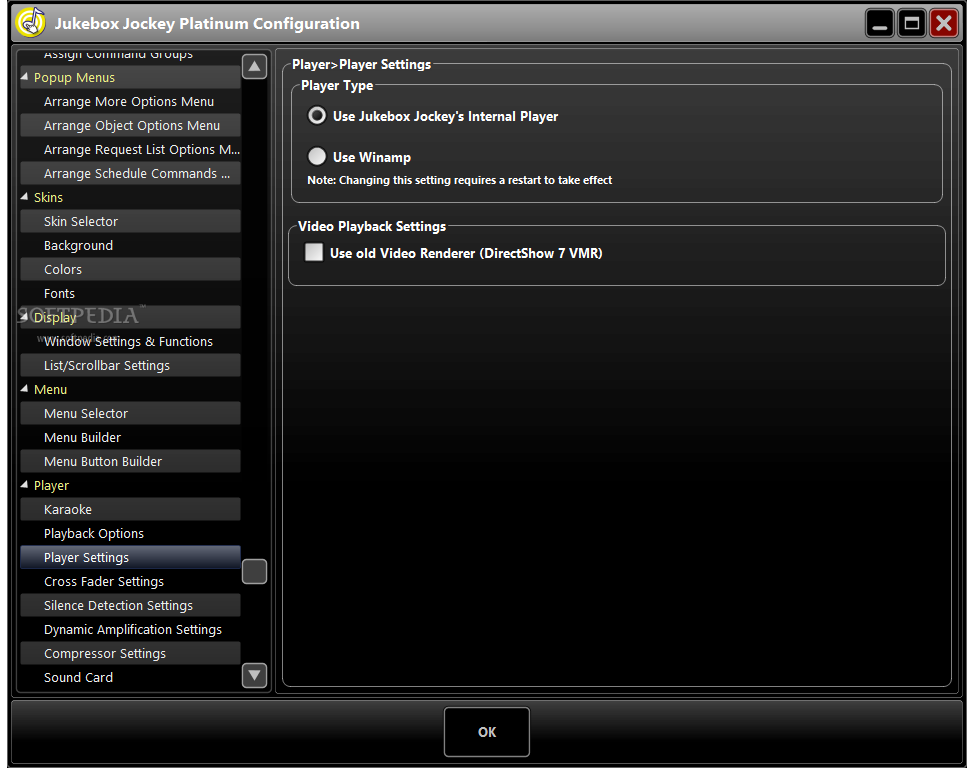Close the configuration window
967x768 pixels.
[944, 23]
